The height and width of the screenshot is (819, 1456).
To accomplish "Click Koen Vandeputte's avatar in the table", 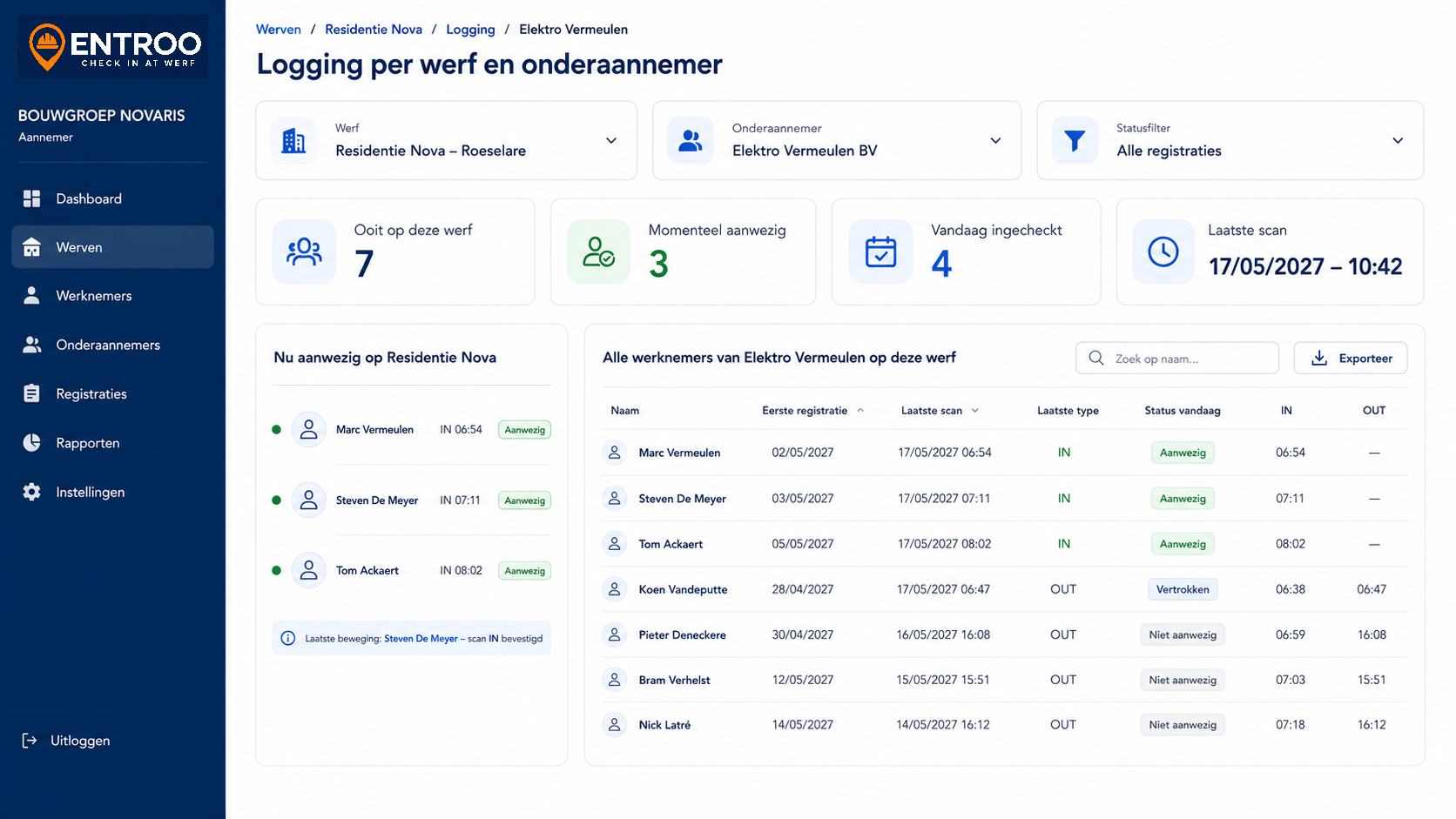I will pos(615,589).
